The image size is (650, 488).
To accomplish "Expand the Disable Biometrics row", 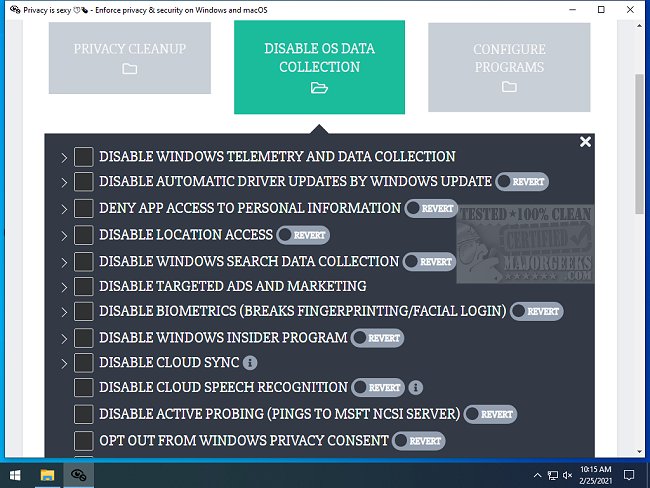I will tap(64, 312).
